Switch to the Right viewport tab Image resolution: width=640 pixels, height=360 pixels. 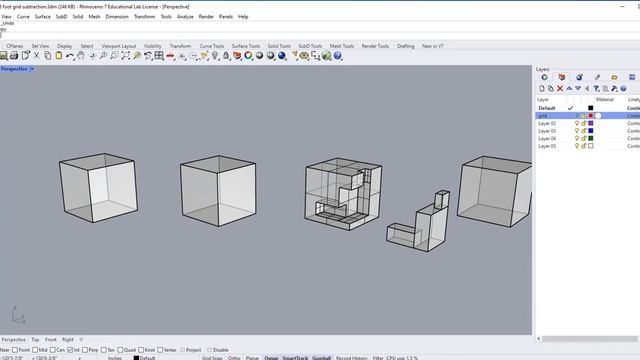68,340
